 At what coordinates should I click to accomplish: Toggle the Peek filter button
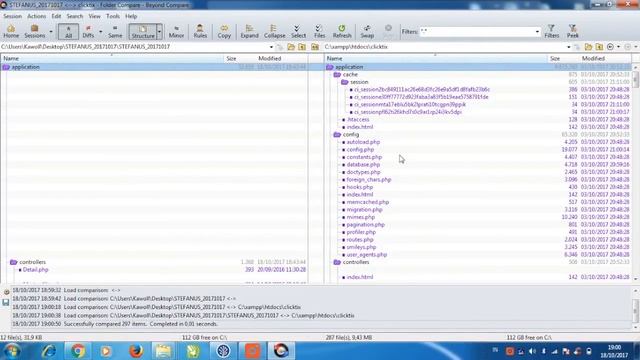pyautogui.click(x=573, y=31)
